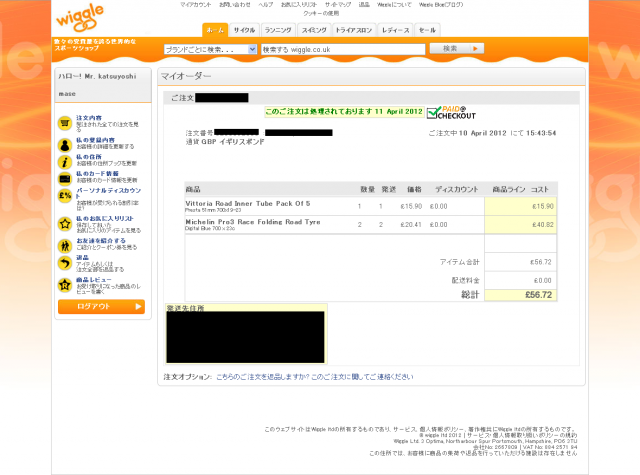640x475 pixels.
Task: Click the yellow refer-a-friend people icon
Action: click(65, 246)
